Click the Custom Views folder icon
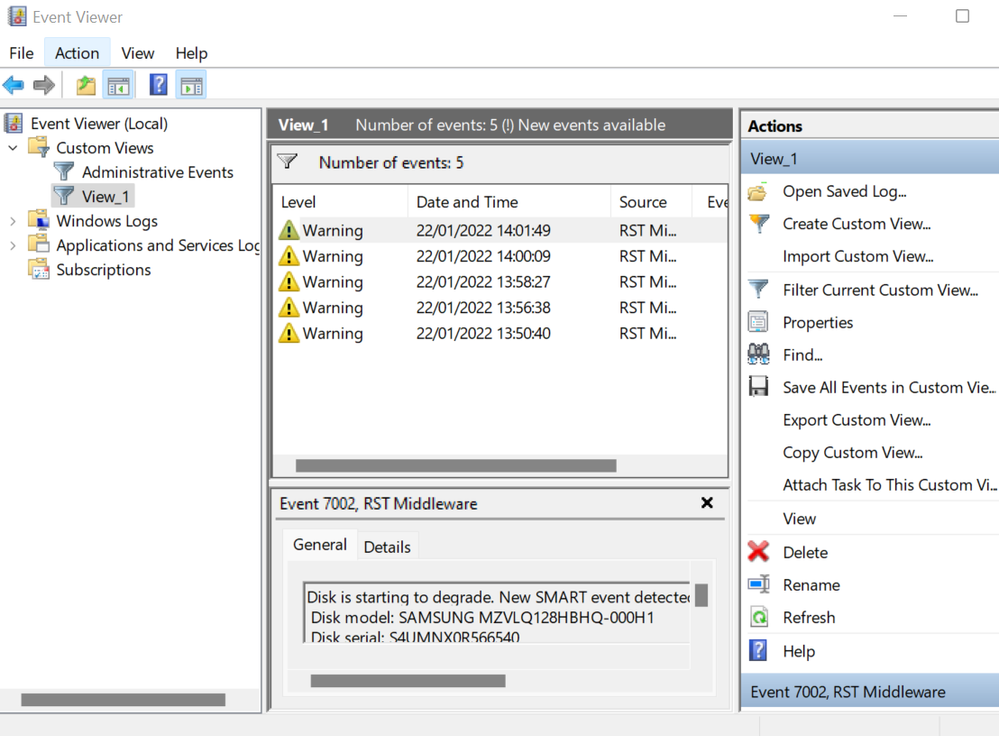Viewport: 999px width, 736px height. [38, 147]
